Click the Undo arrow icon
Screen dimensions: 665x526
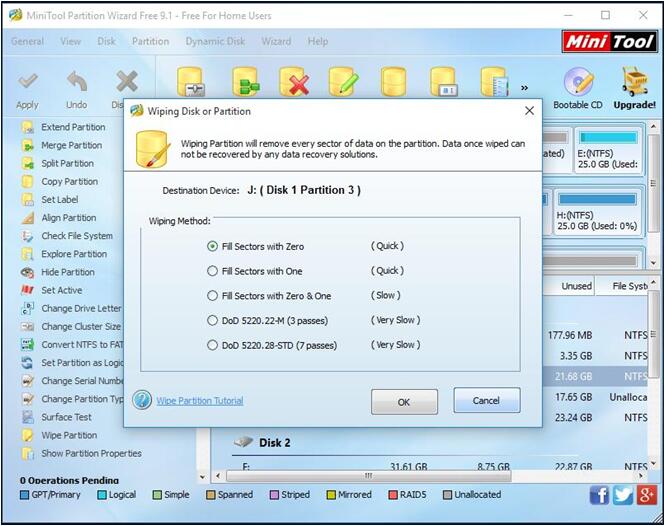(77, 81)
